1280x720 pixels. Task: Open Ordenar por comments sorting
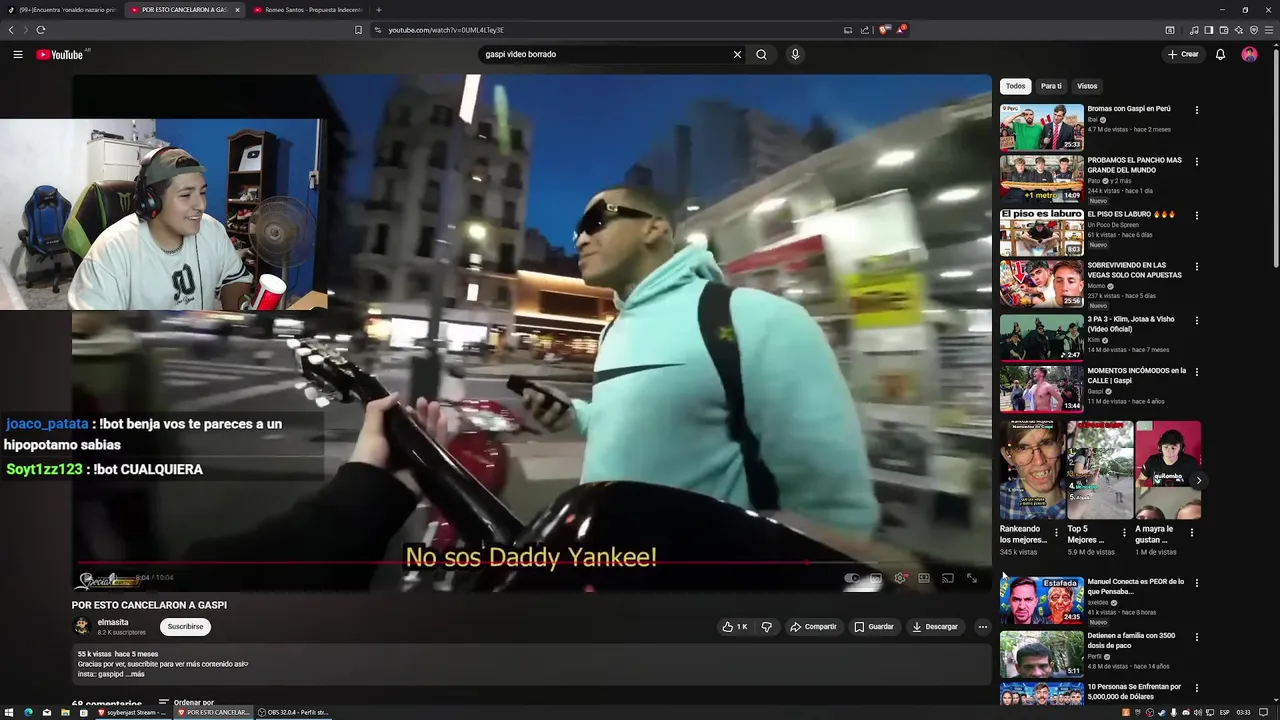(x=186, y=703)
